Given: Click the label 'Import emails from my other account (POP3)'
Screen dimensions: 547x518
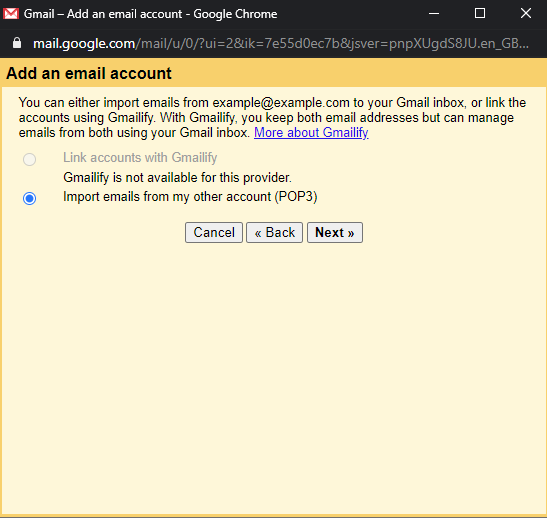Looking at the screenshot, I should [x=190, y=197].
